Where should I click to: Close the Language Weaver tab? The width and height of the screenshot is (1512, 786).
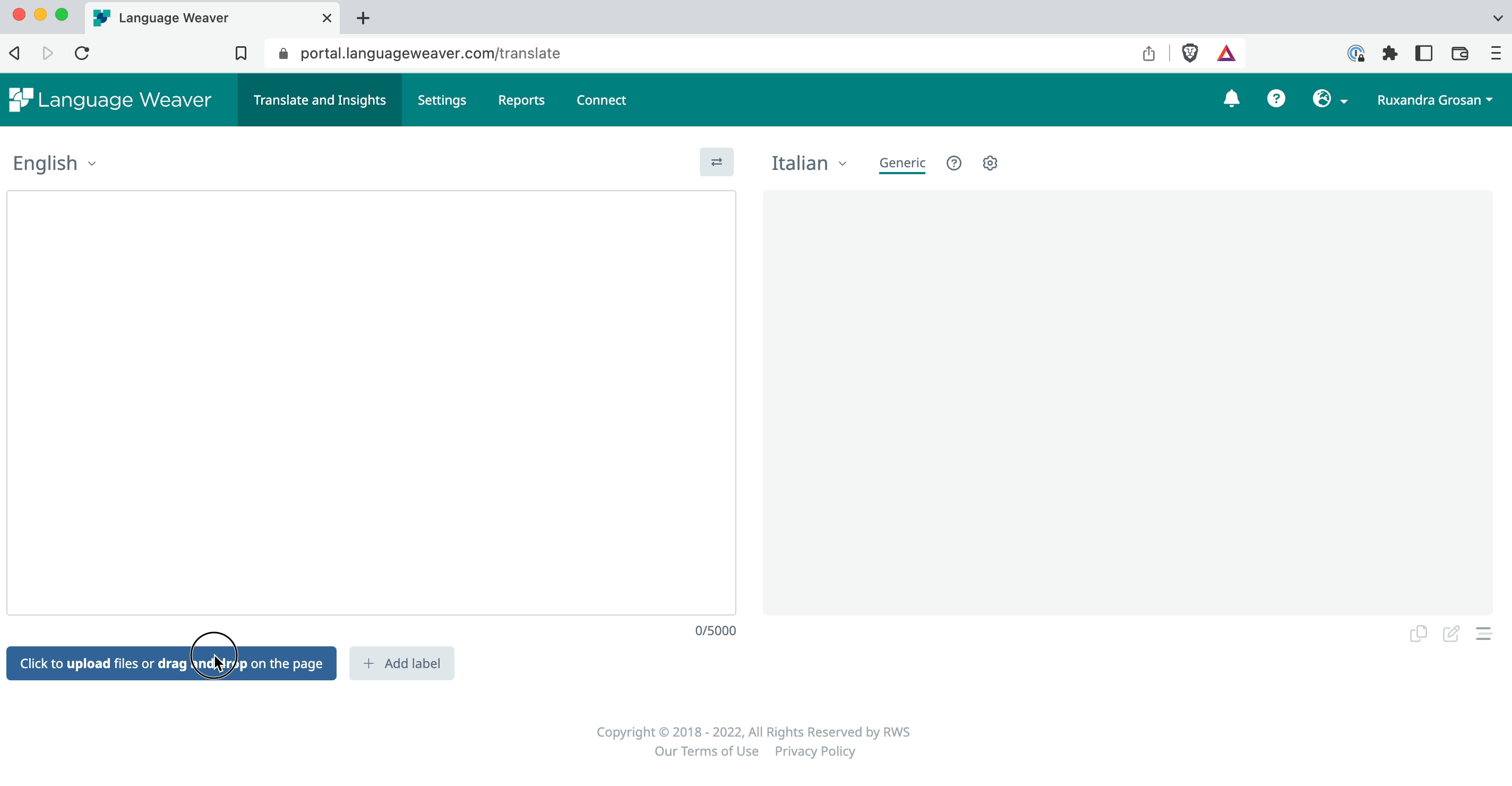tap(327, 18)
